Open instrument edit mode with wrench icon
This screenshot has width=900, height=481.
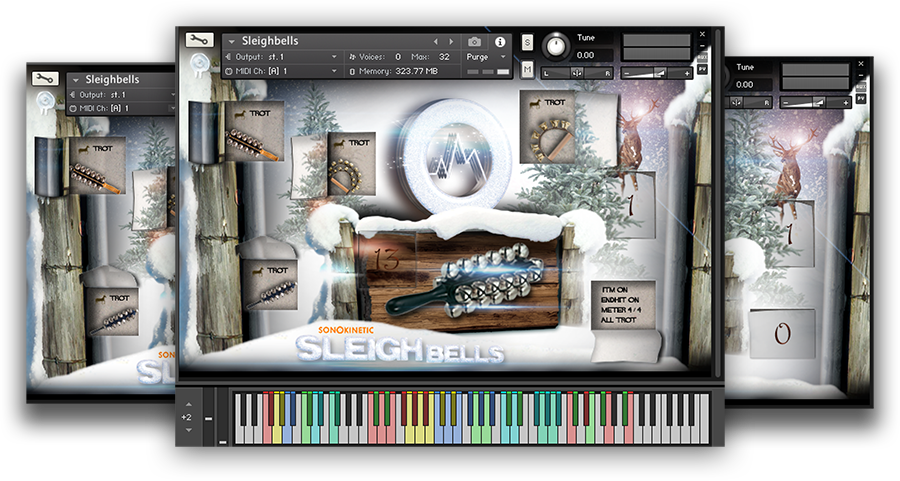[197, 40]
